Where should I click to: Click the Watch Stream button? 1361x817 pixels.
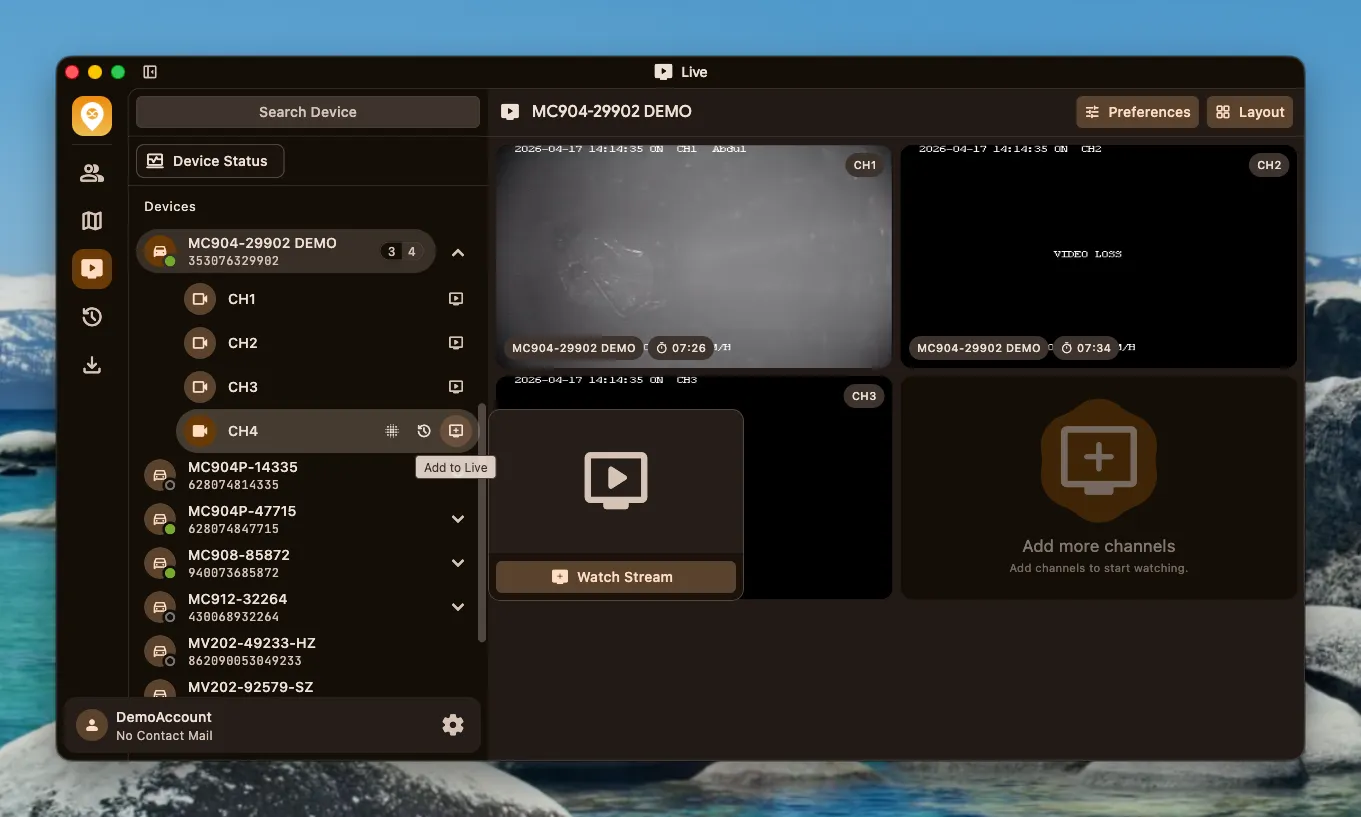616,577
